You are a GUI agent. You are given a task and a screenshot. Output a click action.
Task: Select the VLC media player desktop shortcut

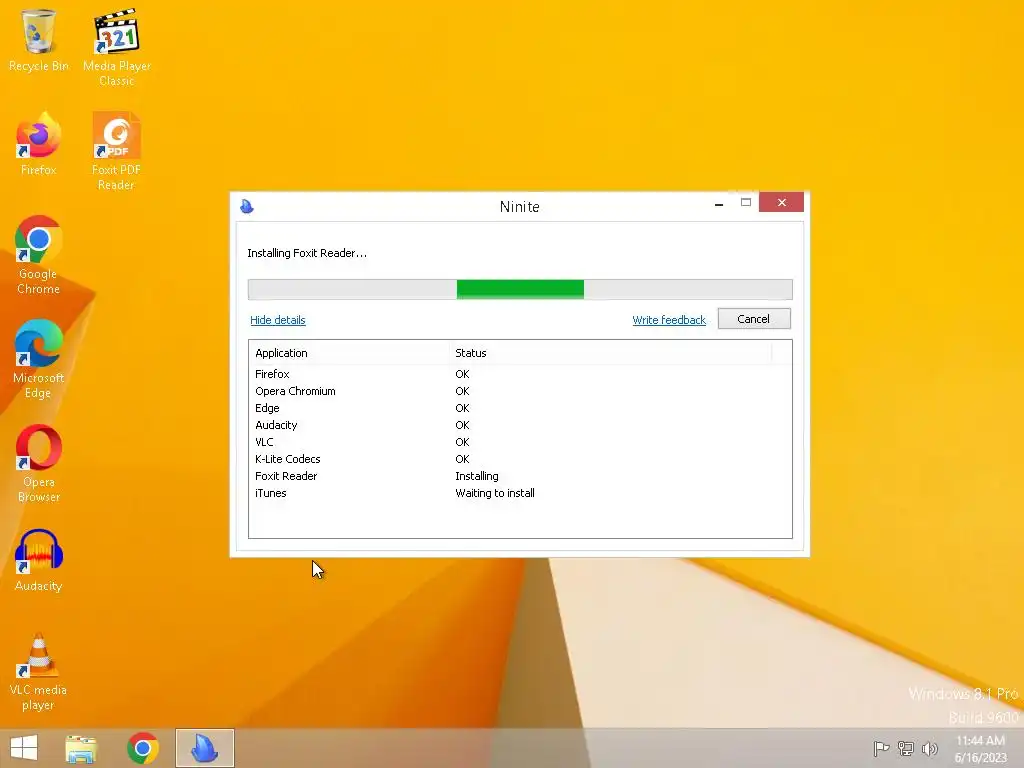point(39,671)
